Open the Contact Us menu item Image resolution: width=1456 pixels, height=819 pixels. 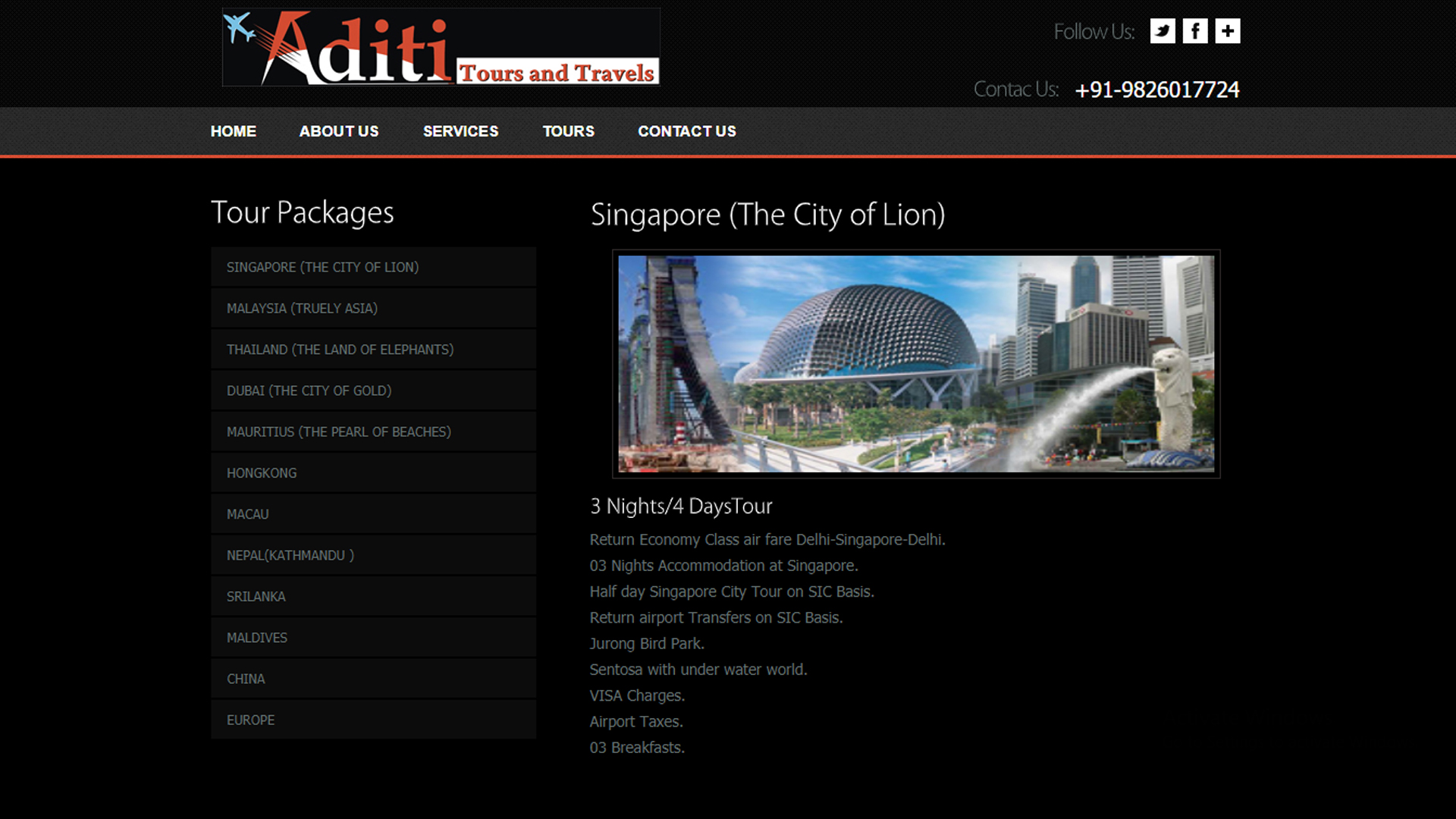687,131
